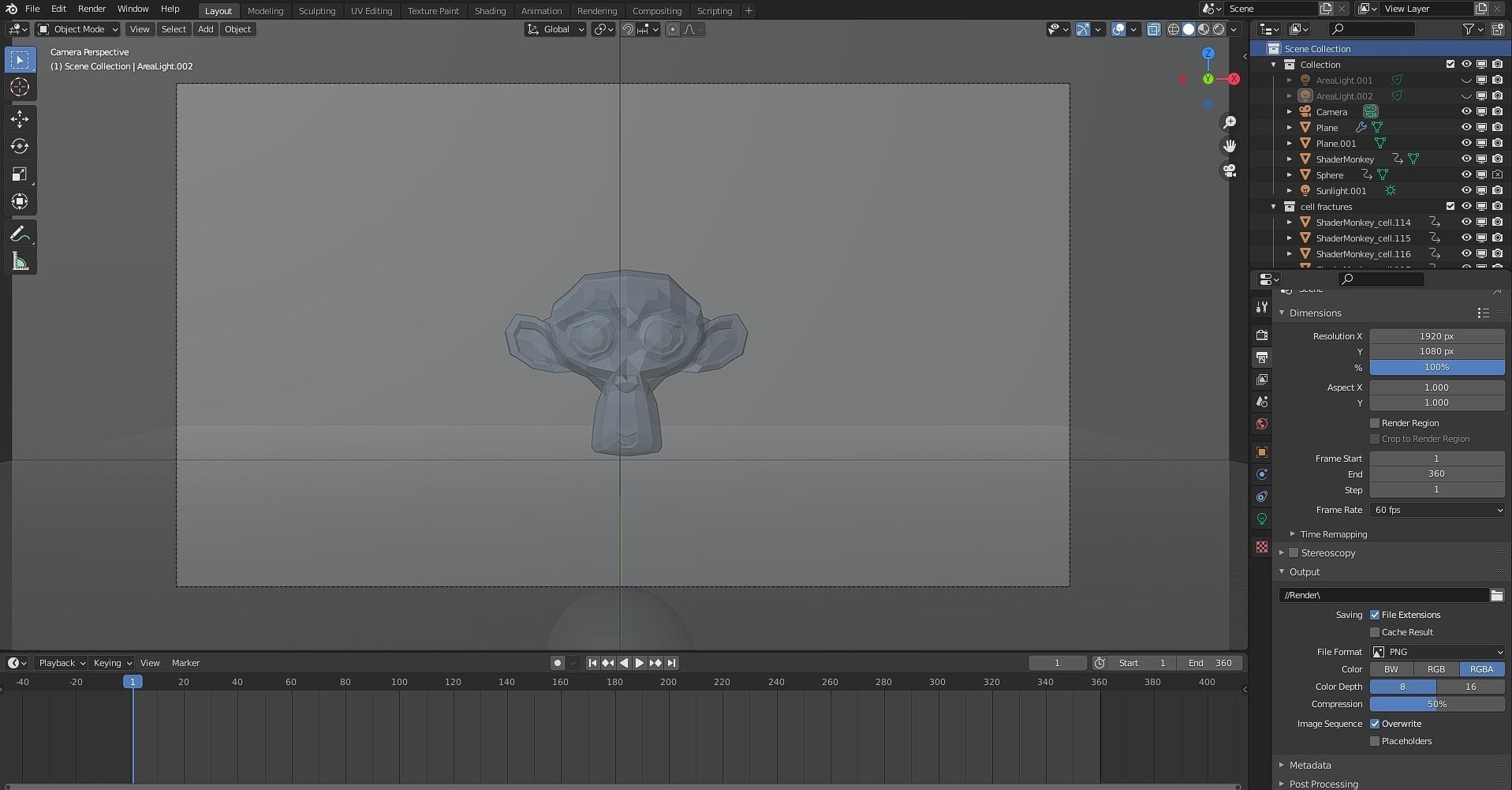Open the Render properties tab
This screenshot has width=1512, height=790.
(1262, 335)
